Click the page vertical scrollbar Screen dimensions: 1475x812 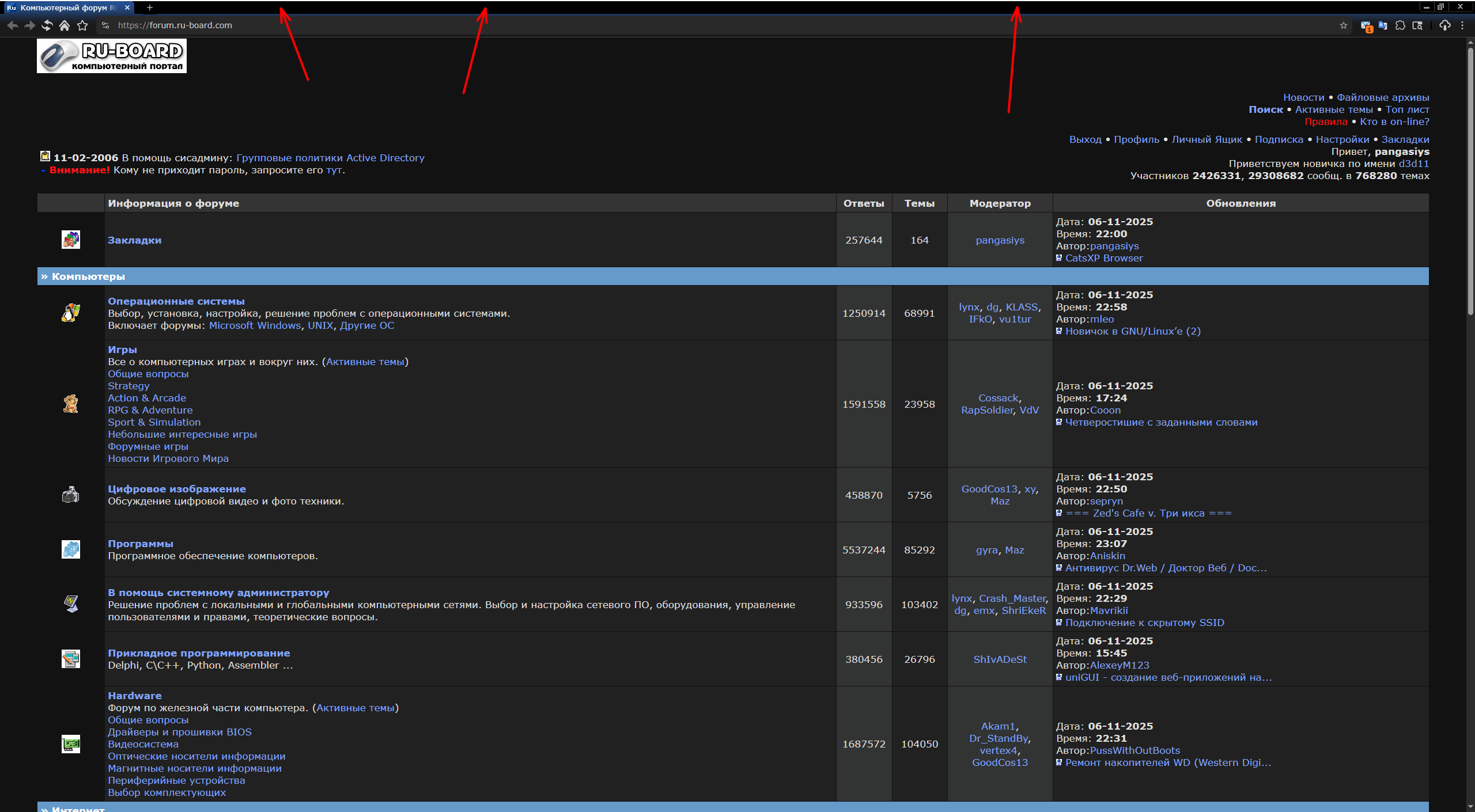click(1470, 173)
